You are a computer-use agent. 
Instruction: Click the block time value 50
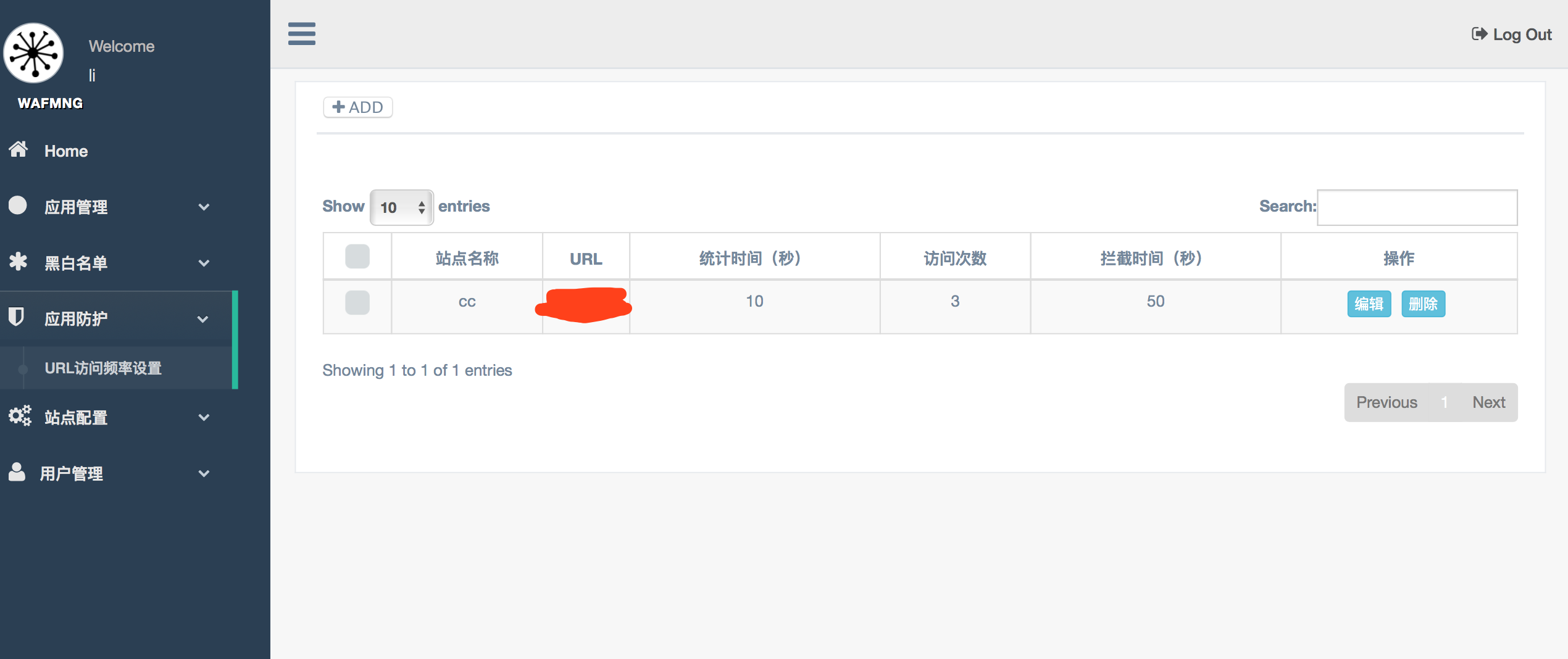point(1156,301)
